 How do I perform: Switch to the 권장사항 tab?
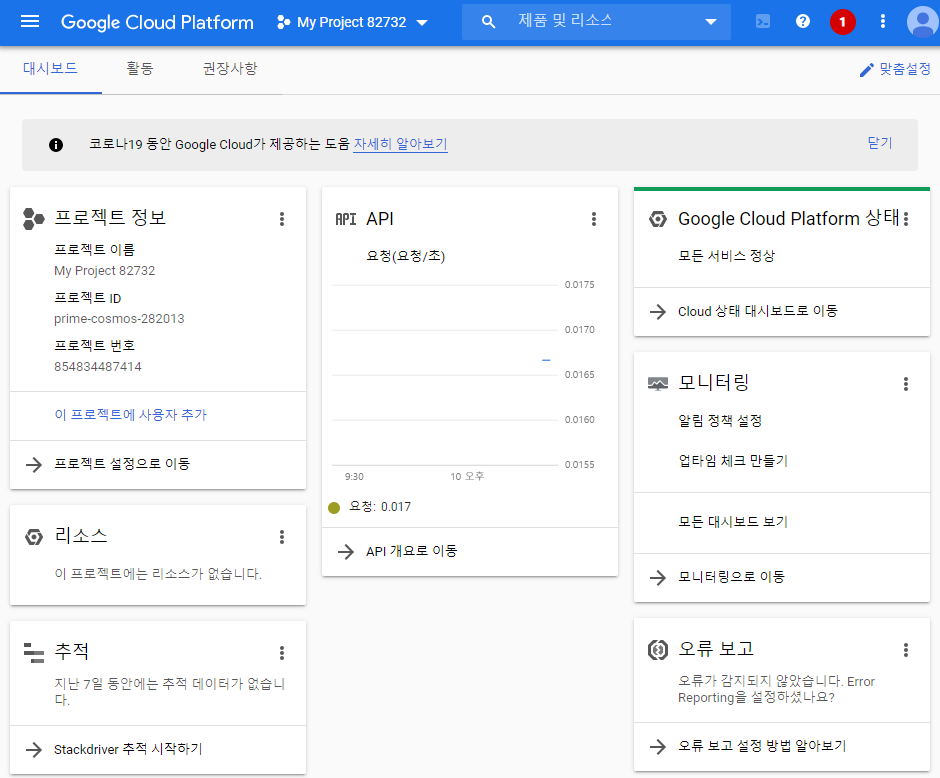[x=230, y=68]
